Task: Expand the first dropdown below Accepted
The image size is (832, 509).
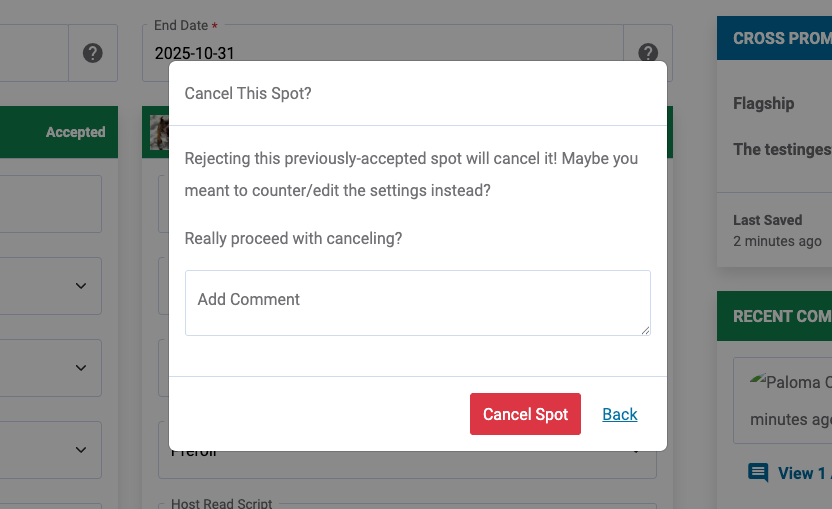Action: (81, 286)
